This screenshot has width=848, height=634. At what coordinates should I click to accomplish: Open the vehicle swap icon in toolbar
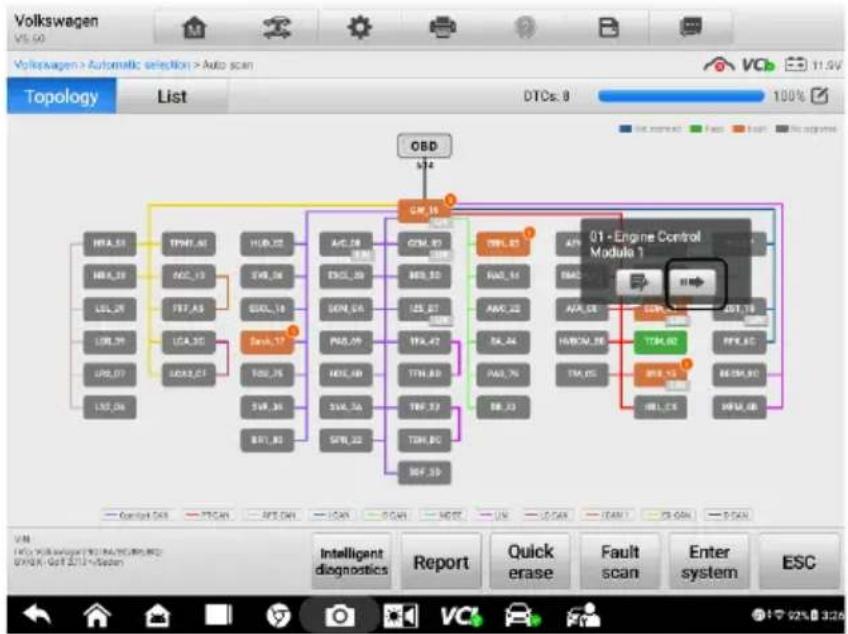click(277, 28)
